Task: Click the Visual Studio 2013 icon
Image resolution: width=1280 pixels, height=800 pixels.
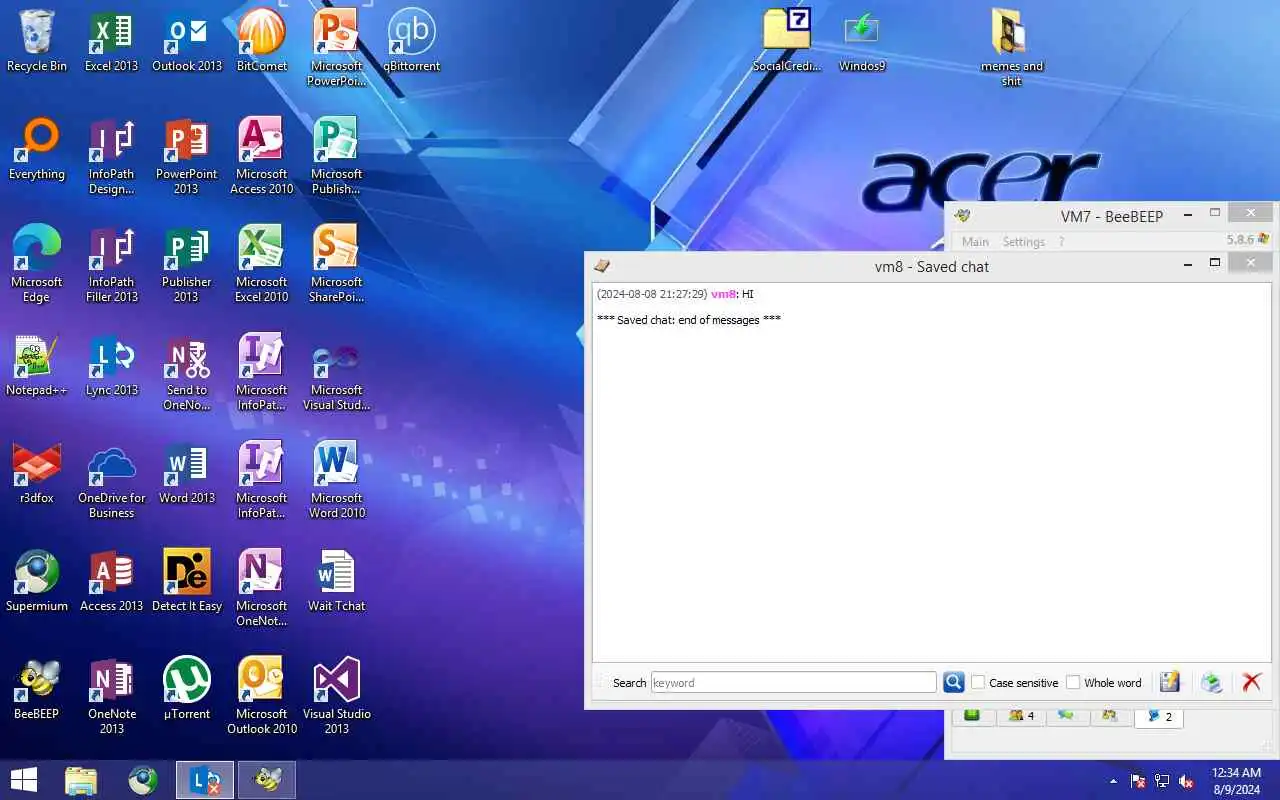Action: point(337,696)
